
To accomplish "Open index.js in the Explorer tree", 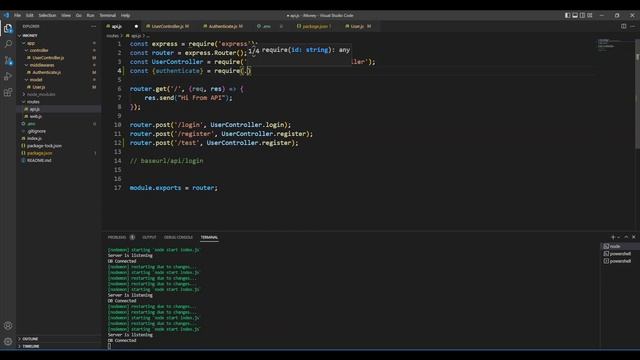I will coord(34,138).
